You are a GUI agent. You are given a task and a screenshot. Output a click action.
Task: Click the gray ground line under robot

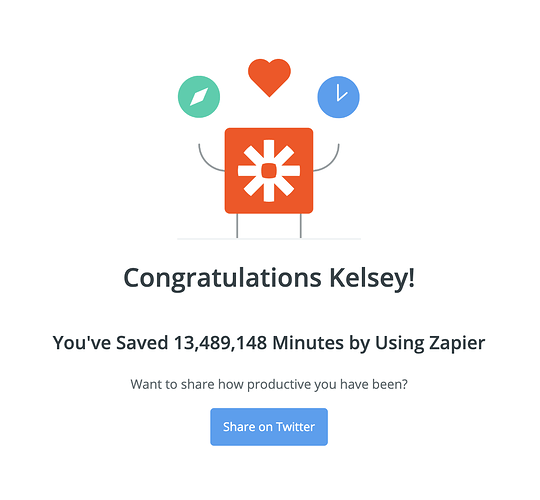point(269,238)
